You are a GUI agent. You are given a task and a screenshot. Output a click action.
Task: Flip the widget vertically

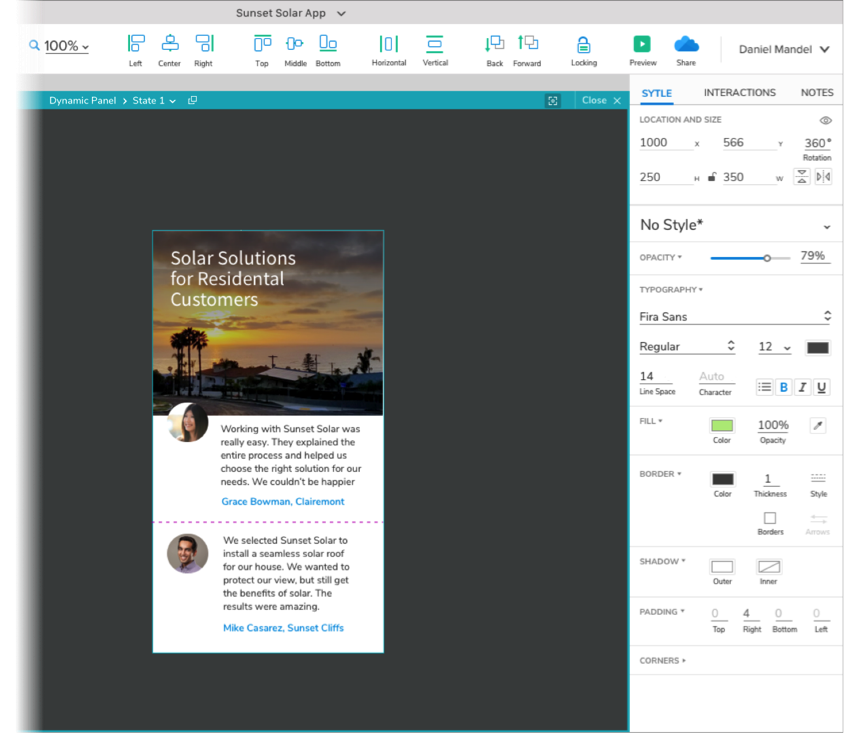pos(801,177)
